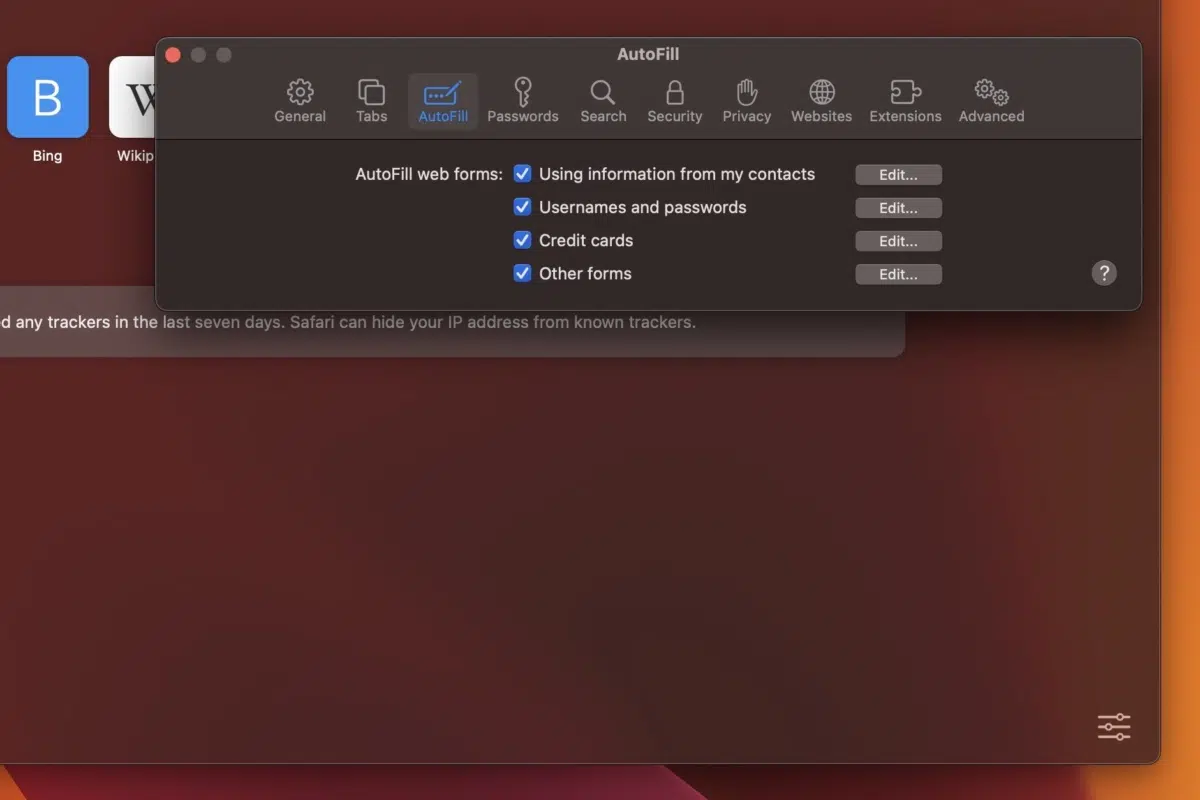Open the Websites settings pane
The image size is (1200, 800).
point(820,100)
